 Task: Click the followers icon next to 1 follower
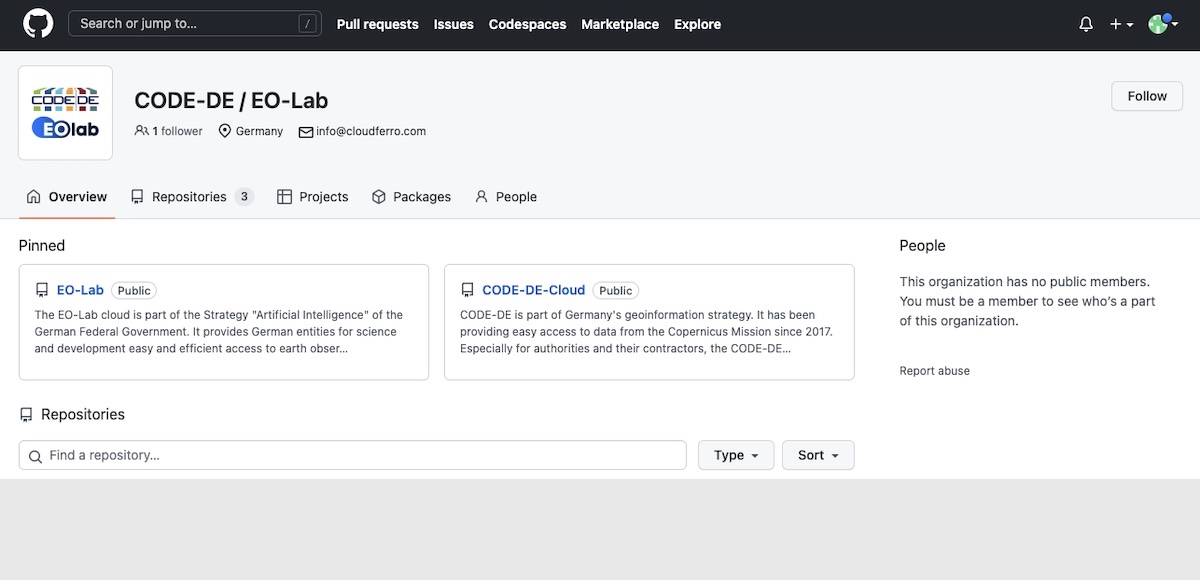click(x=141, y=130)
